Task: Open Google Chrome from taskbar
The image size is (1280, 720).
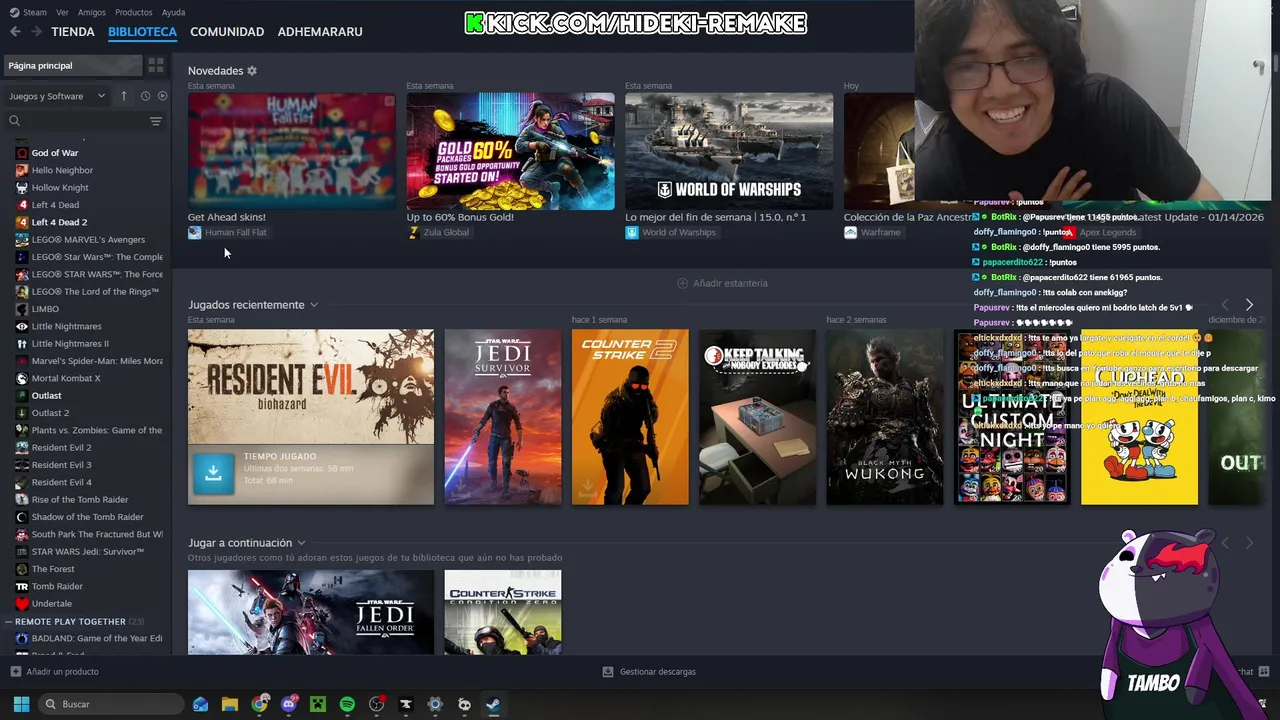Action: point(260,704)
